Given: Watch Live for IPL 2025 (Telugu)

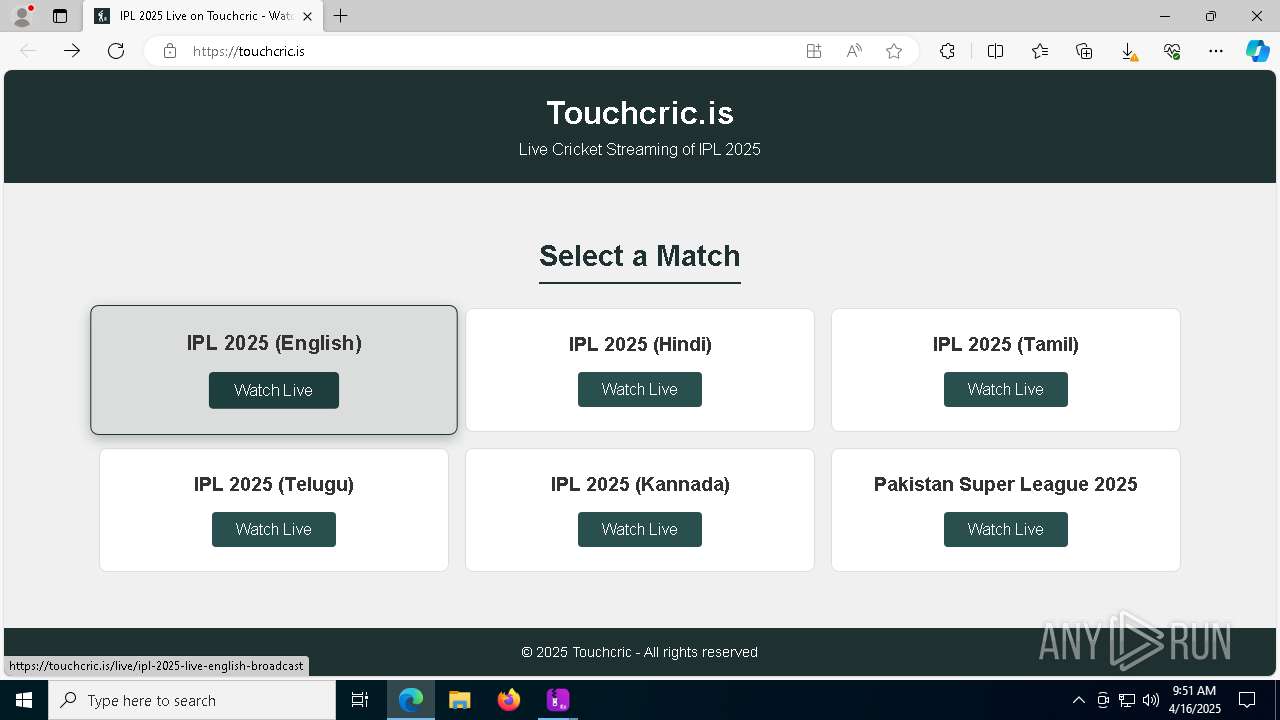Looking at the screenshot, I should (274, 529).
